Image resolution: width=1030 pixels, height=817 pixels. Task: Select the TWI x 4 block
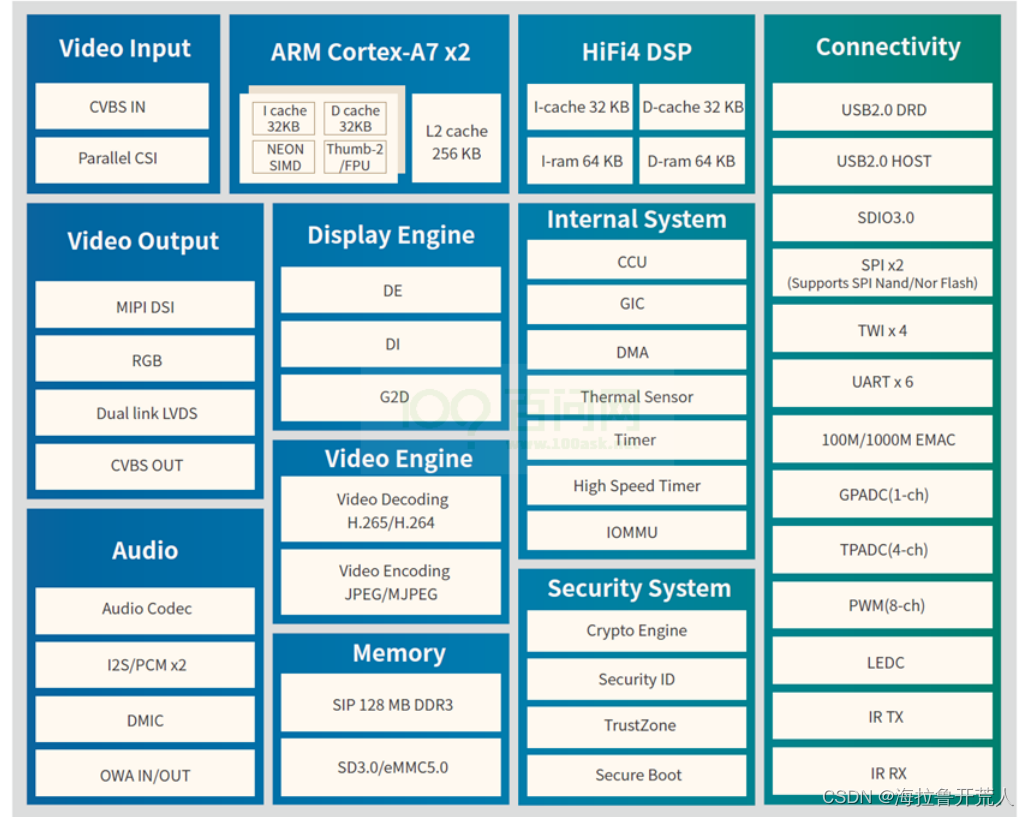click(x=883, y=329)
